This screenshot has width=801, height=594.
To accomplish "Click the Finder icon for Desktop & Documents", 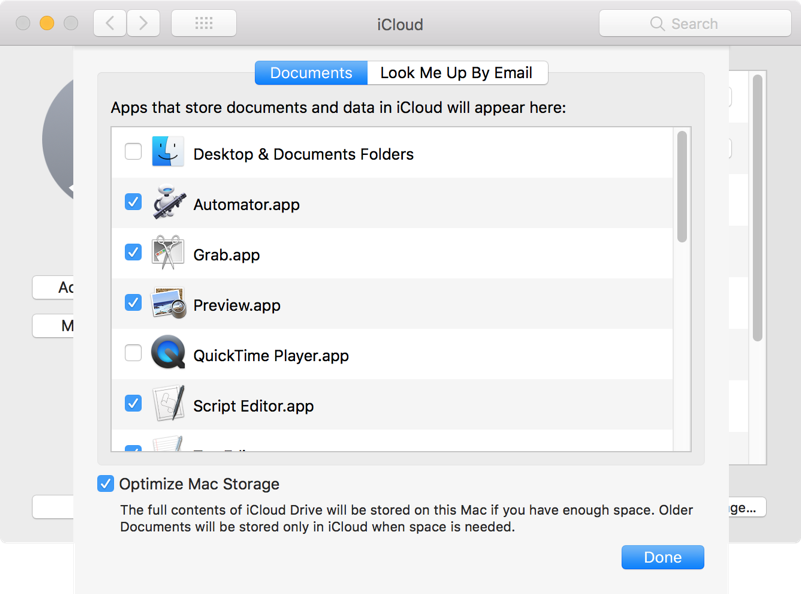I will 167,153.
